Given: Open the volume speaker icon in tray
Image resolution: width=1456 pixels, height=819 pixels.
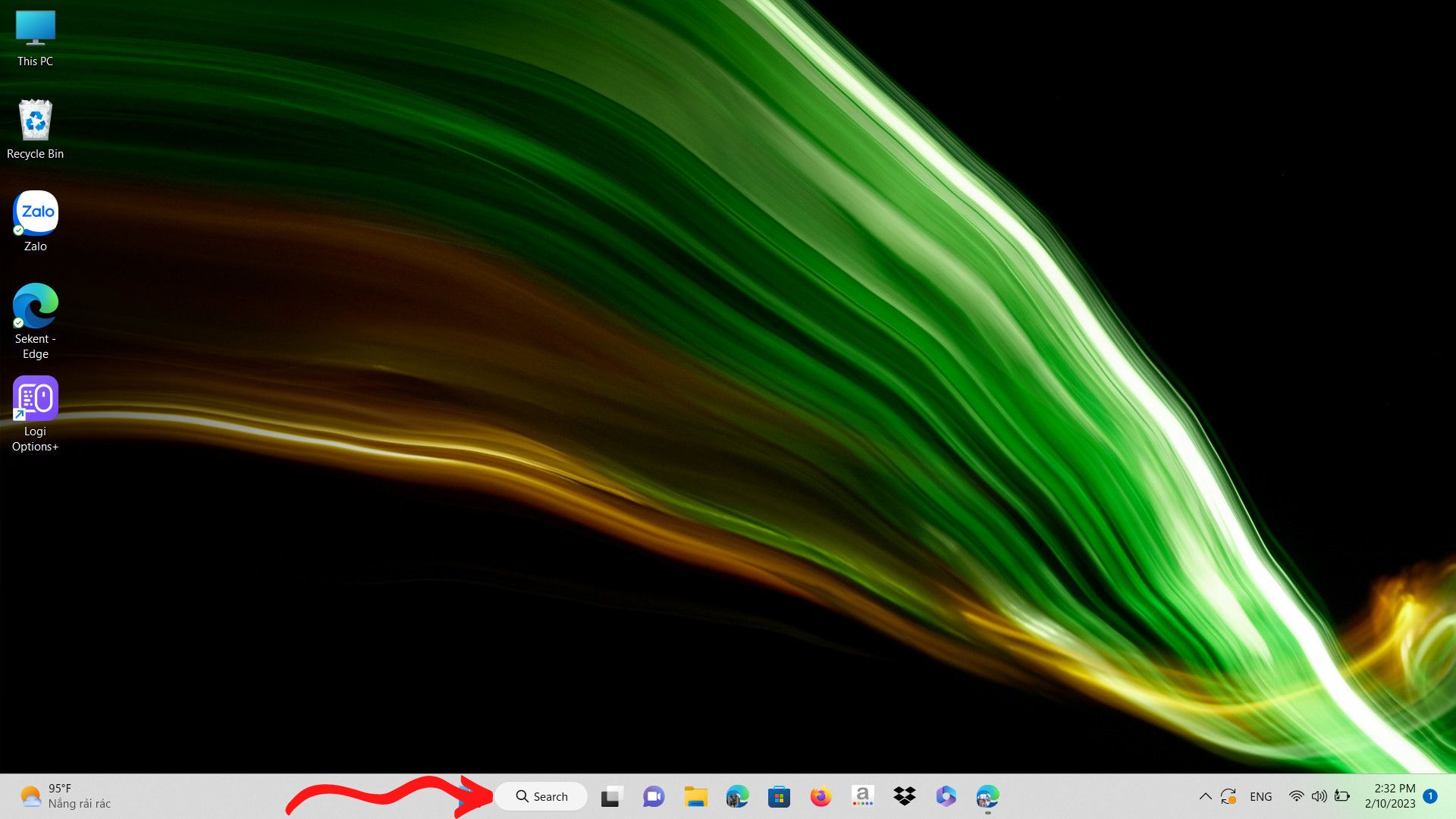Looking at the screenshot, I should [1319, 796].
